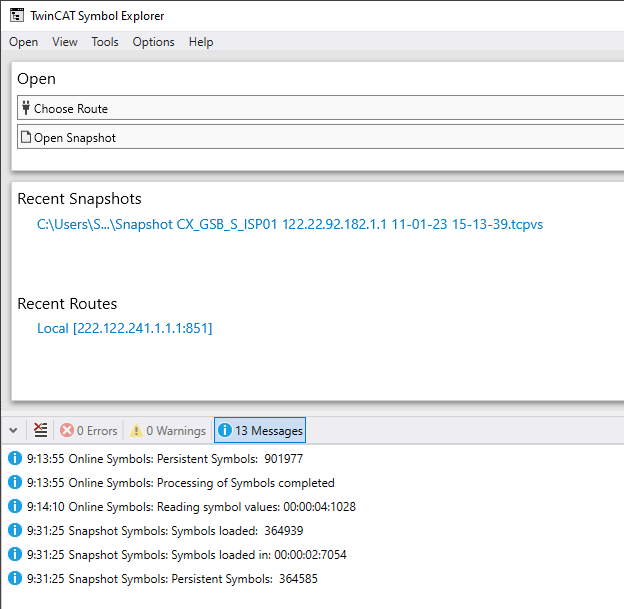Select message Persistent Symbols: 364585

172,578
